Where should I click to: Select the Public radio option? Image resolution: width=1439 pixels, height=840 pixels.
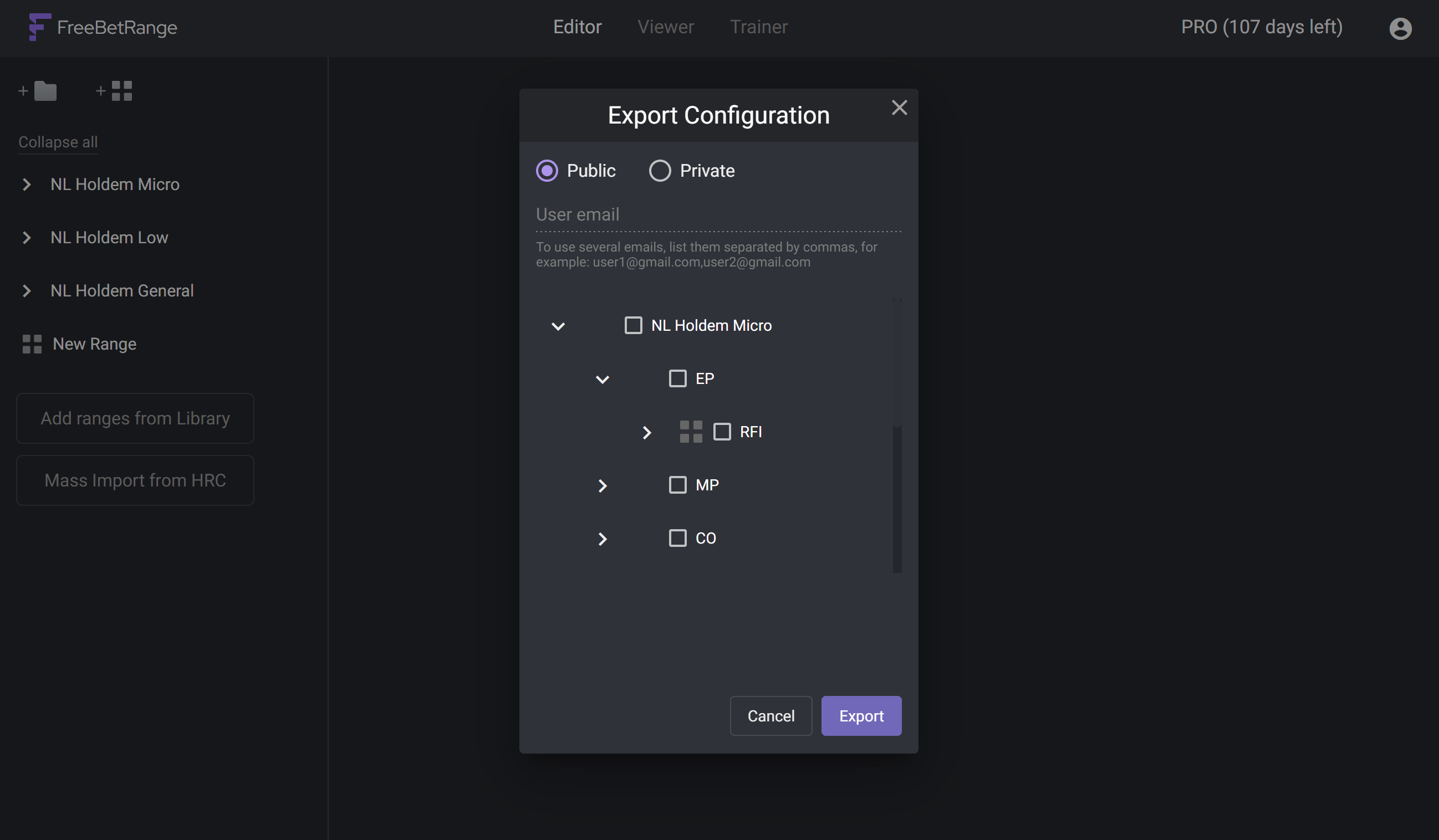point(547,171)
